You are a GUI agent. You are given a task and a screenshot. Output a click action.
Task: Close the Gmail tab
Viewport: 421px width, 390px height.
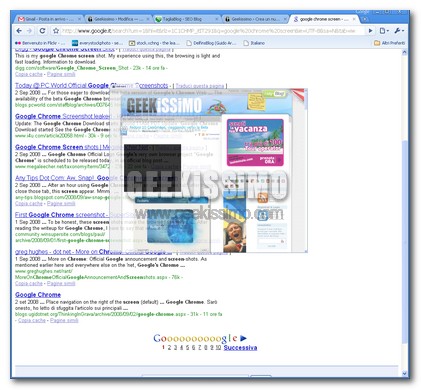(79, 19)
